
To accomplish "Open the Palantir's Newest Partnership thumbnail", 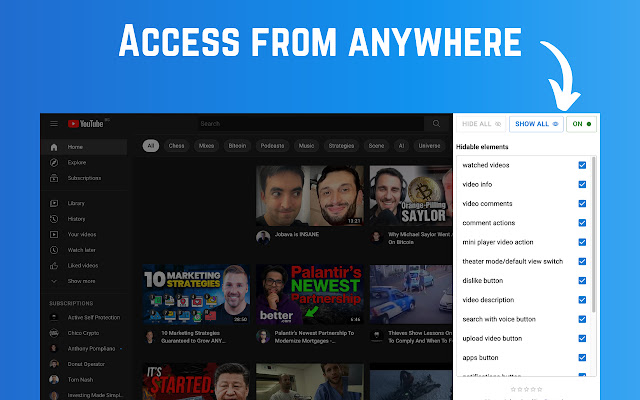I will pos(310,294).
